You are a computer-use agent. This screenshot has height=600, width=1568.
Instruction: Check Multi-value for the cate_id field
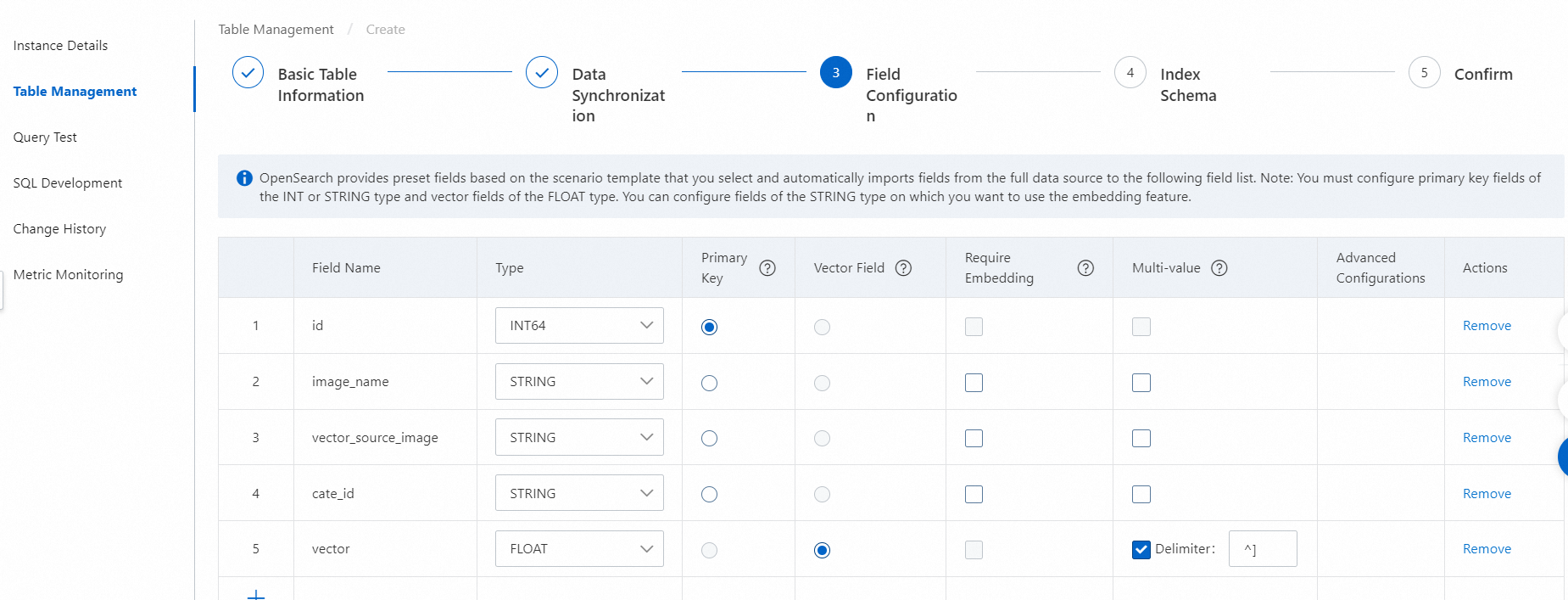pos(1141,495)
